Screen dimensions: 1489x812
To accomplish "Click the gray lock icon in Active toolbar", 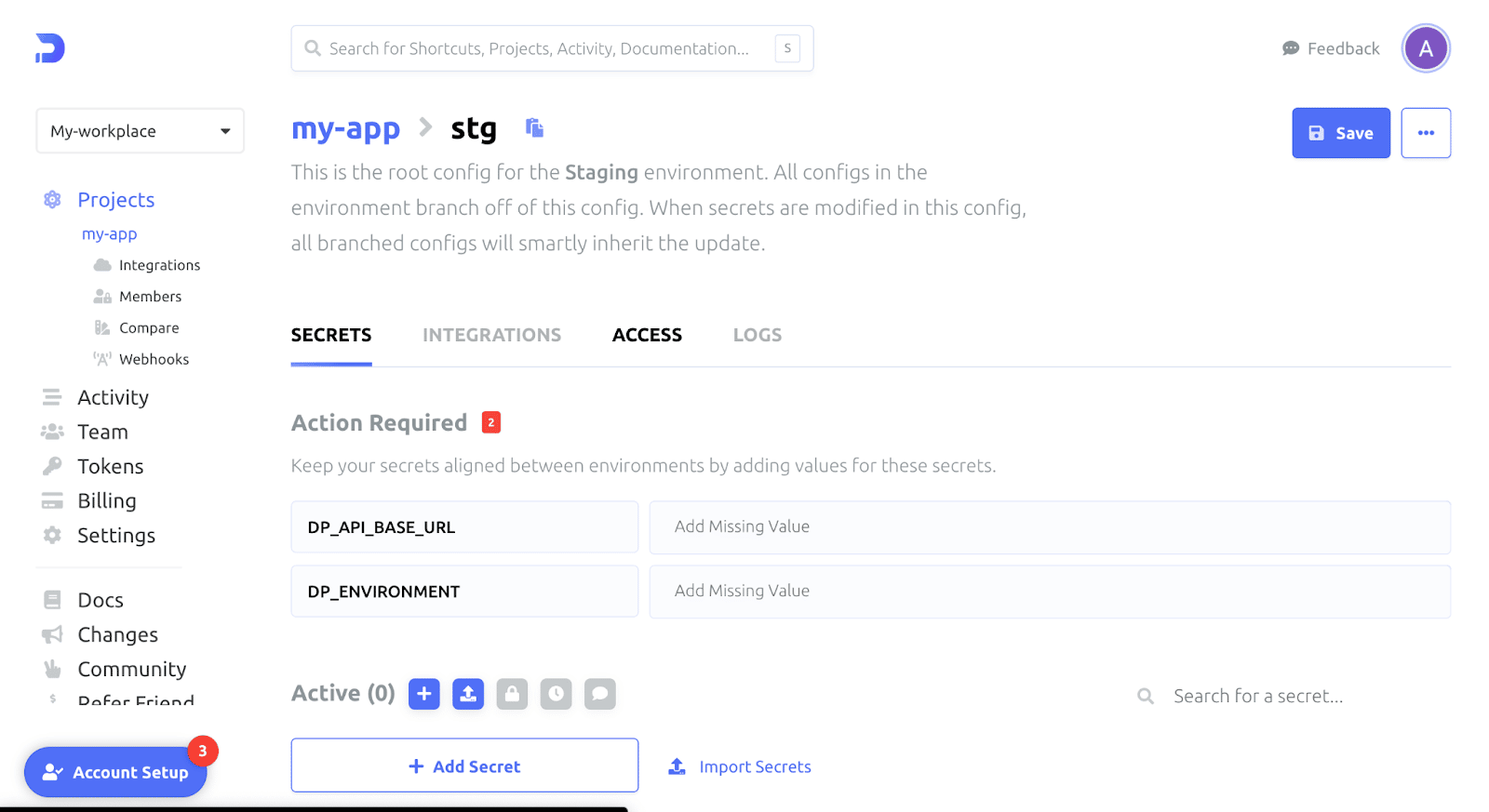I will pyautogui.click(x=512, y=694).
